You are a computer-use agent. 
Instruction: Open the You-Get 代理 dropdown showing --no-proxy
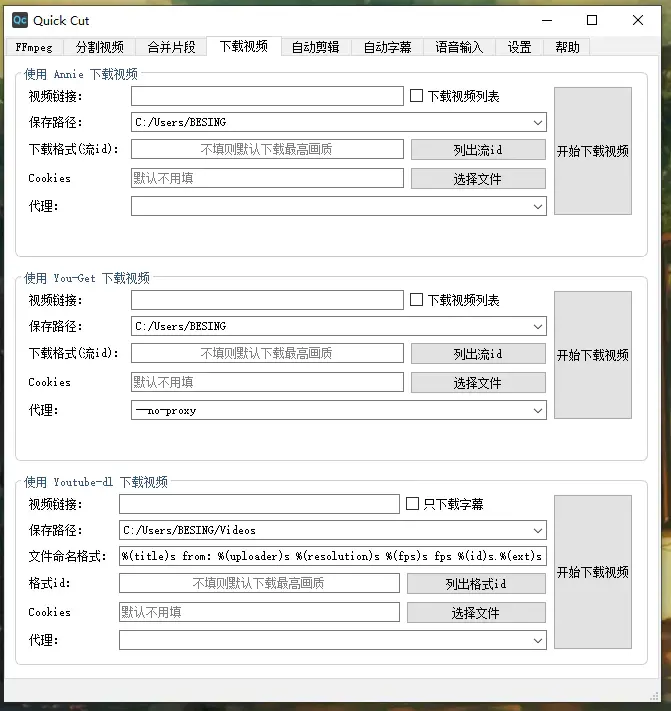click(538, 410)
